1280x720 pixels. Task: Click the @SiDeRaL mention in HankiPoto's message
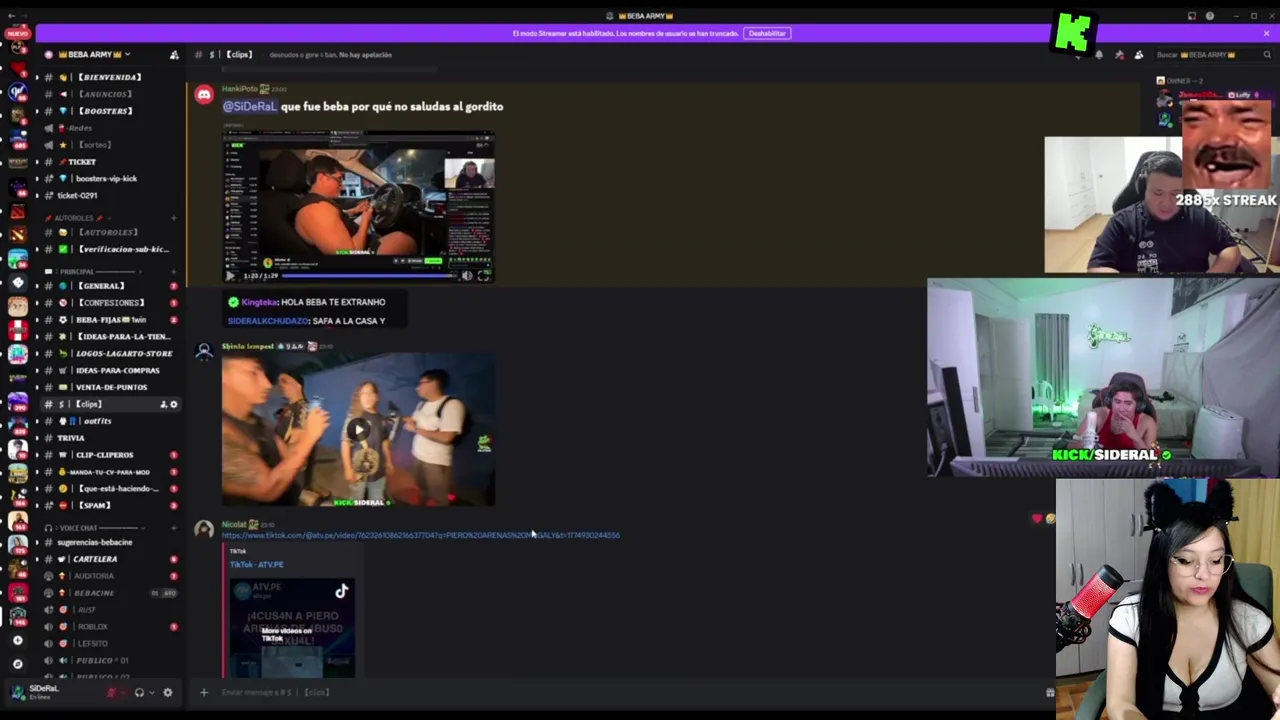click(x=249, y=106)
